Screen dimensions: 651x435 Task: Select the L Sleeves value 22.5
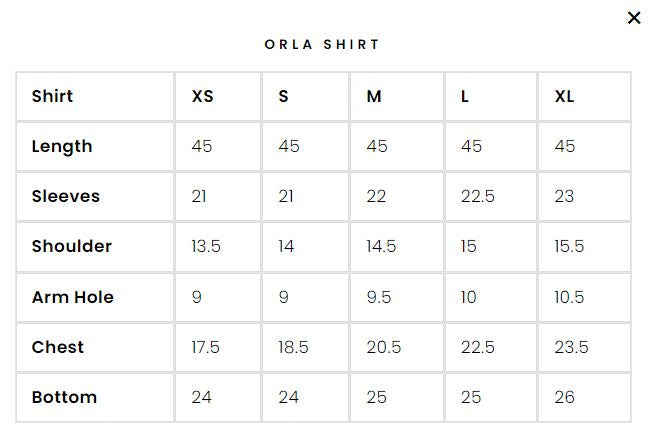coord(478,197)
